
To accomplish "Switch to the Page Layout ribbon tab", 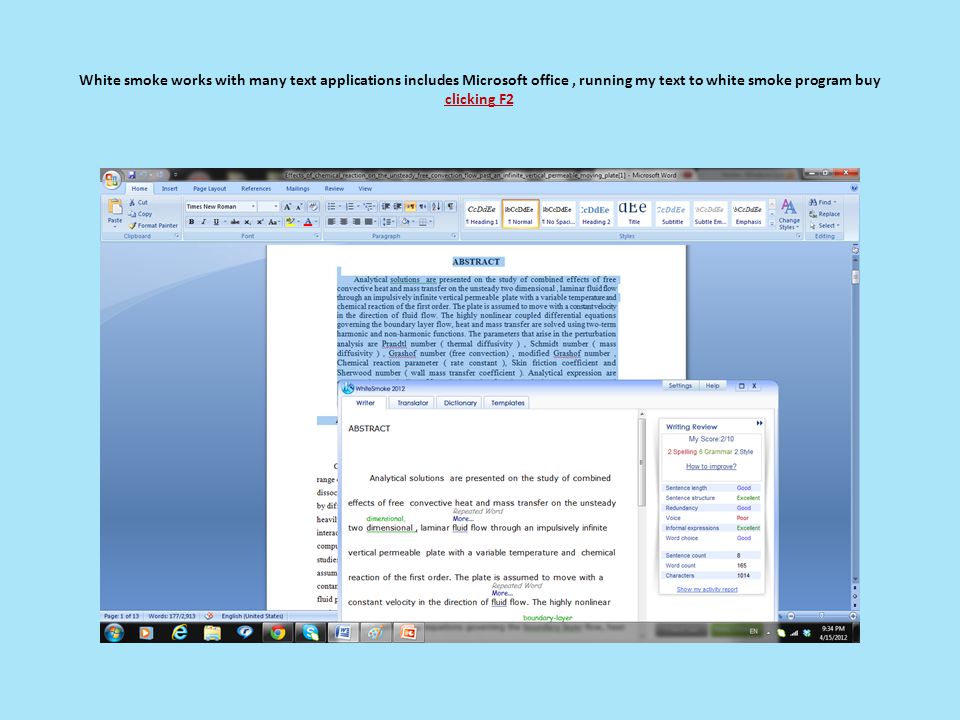I will click(209, 189).
